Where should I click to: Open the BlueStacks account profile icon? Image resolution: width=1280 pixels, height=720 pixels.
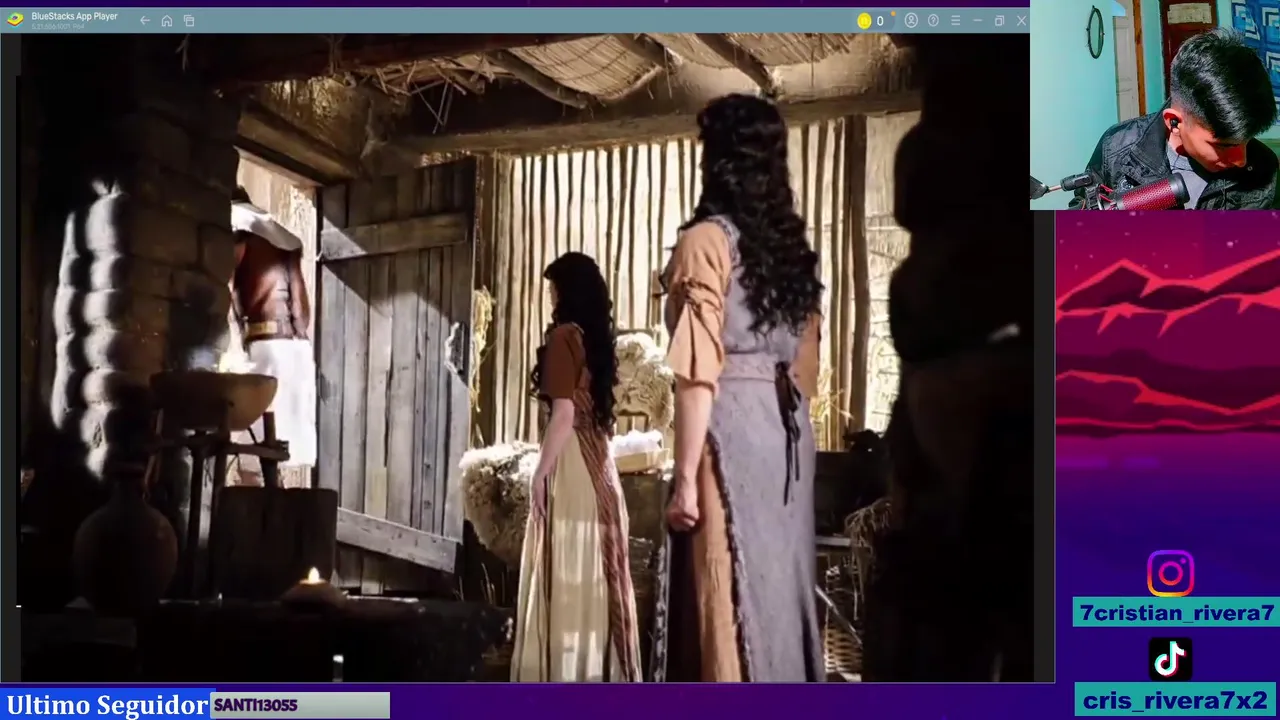[x=911, y=20]
